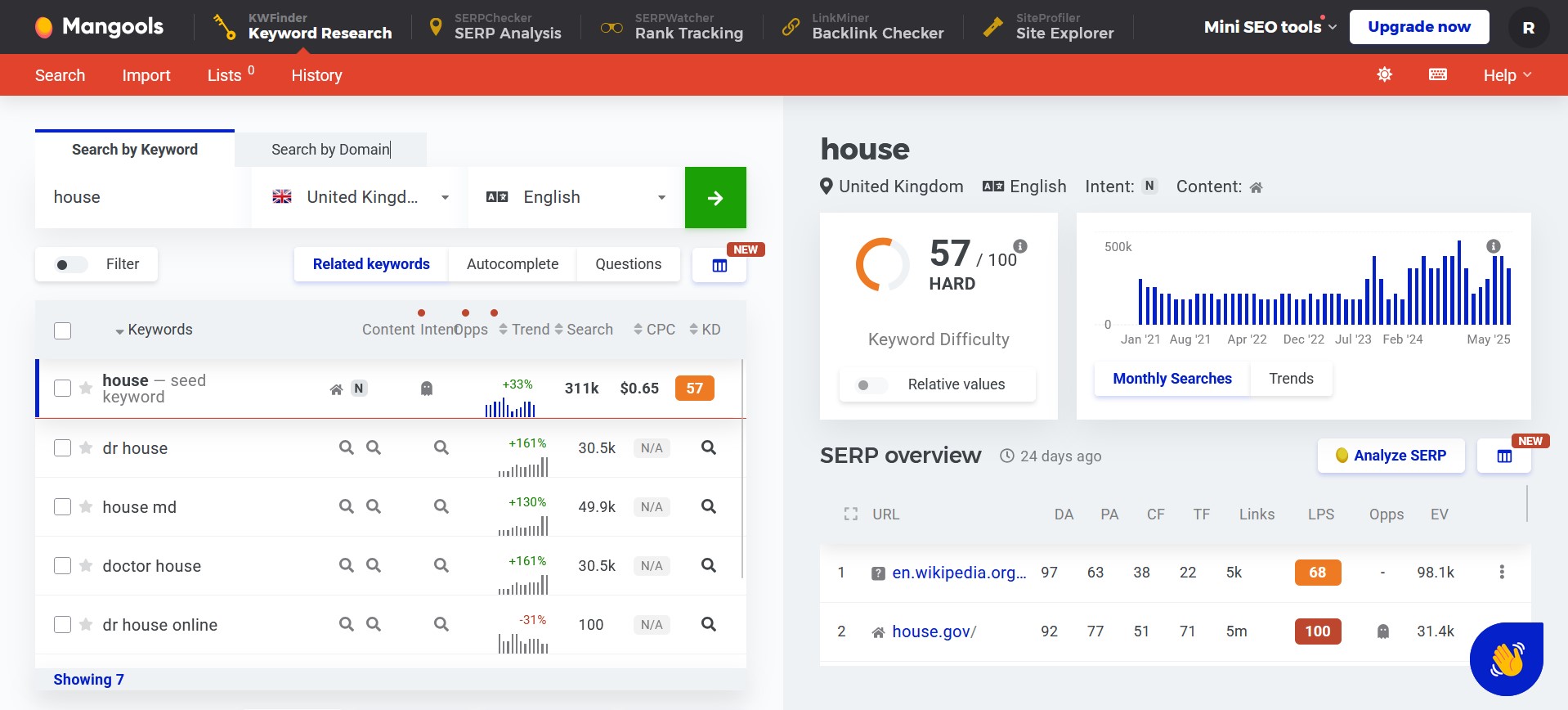Open keyboard shortcuts icon
This screenshot has height=710, width=1568.
coord(1437,74)
